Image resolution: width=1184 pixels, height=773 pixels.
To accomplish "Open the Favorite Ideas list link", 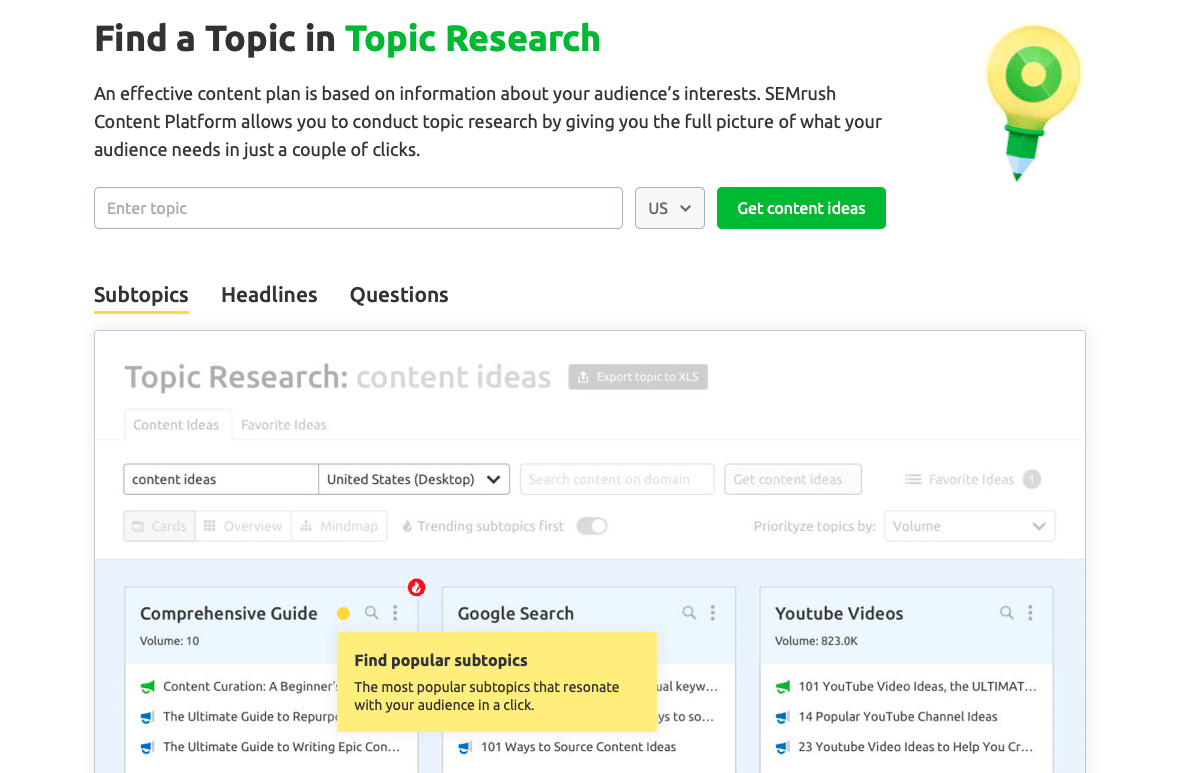I will pyautogui.click(x=960, y=479).
